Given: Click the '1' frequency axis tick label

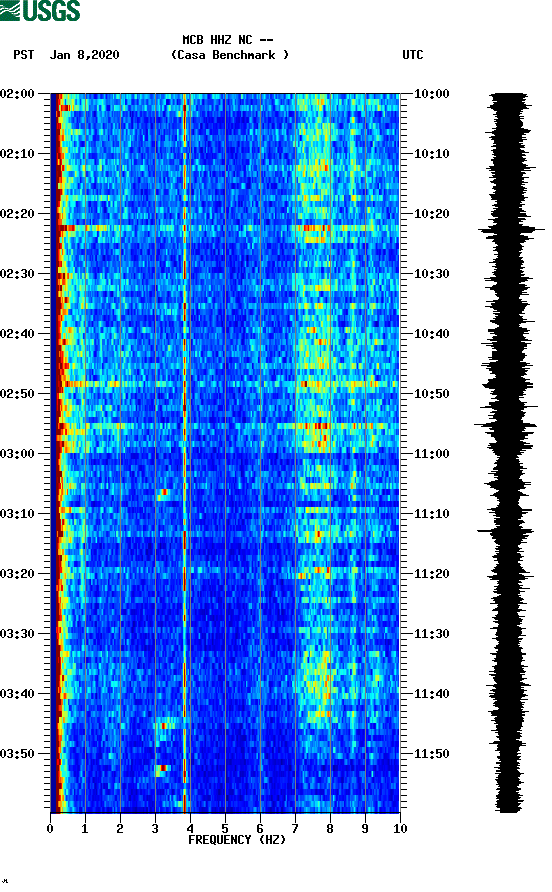Looking at the screenshot, I should coord(85,828).
